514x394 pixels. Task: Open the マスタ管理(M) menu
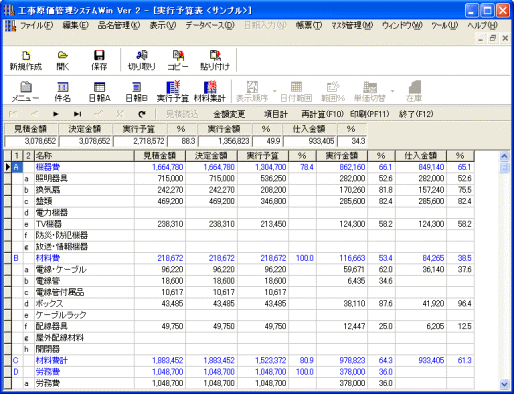(x=352, y=25)
